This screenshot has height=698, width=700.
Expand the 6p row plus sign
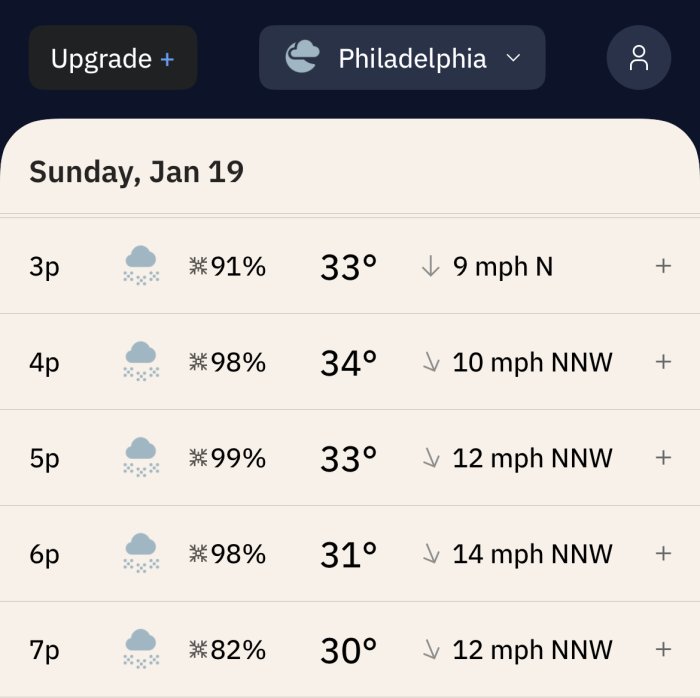click(663, 553)
